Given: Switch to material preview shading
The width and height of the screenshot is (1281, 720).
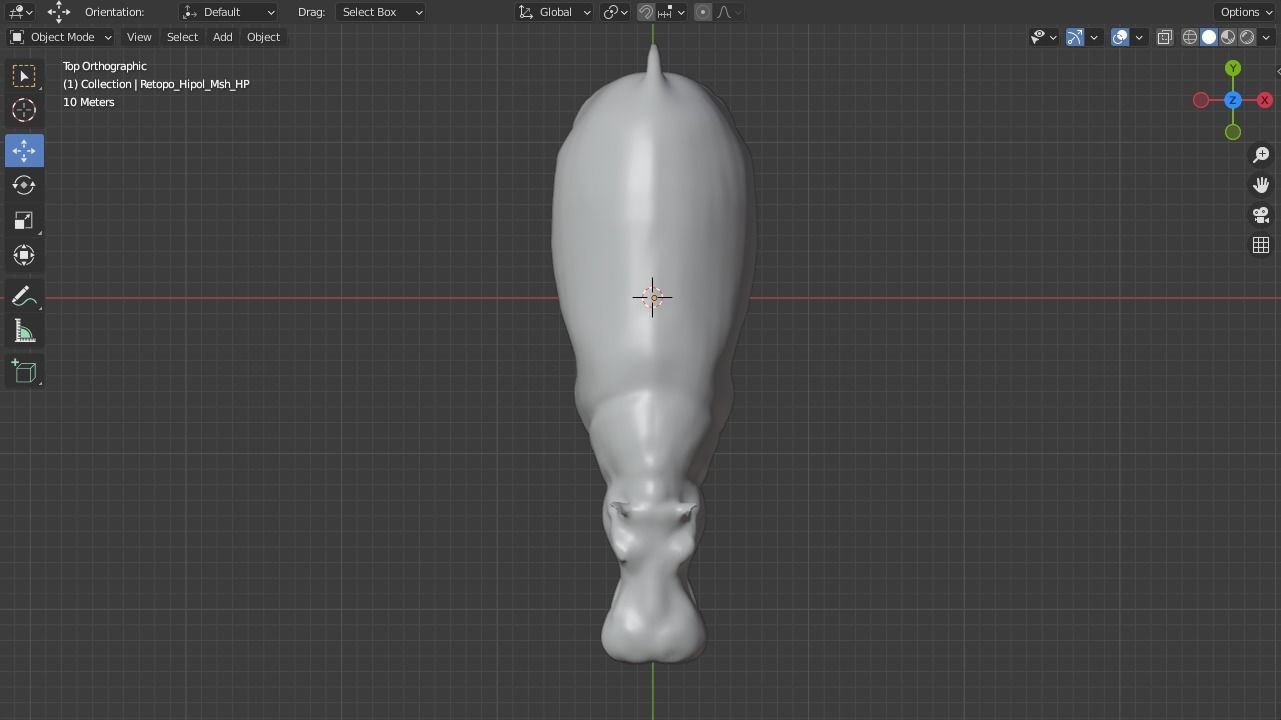Looking at the screenshot, I should coord(1228,37).
